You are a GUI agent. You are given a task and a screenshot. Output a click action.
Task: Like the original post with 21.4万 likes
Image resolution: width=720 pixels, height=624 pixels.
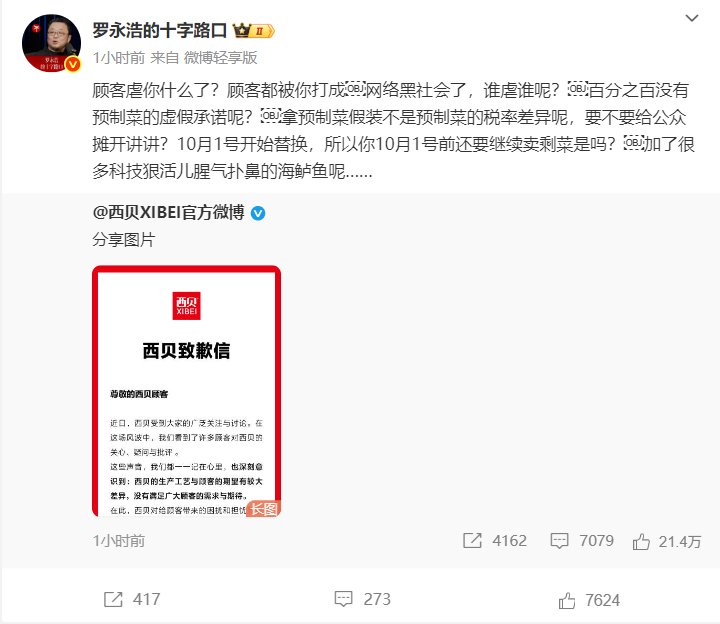[x=641, y=542]
